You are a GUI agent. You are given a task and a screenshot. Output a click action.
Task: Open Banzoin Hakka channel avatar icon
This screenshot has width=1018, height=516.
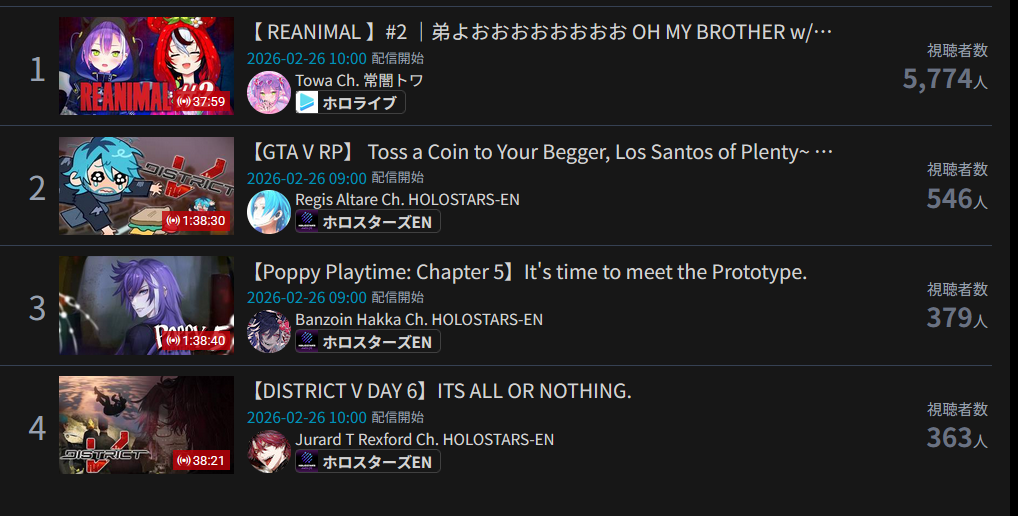coord(269,332)
